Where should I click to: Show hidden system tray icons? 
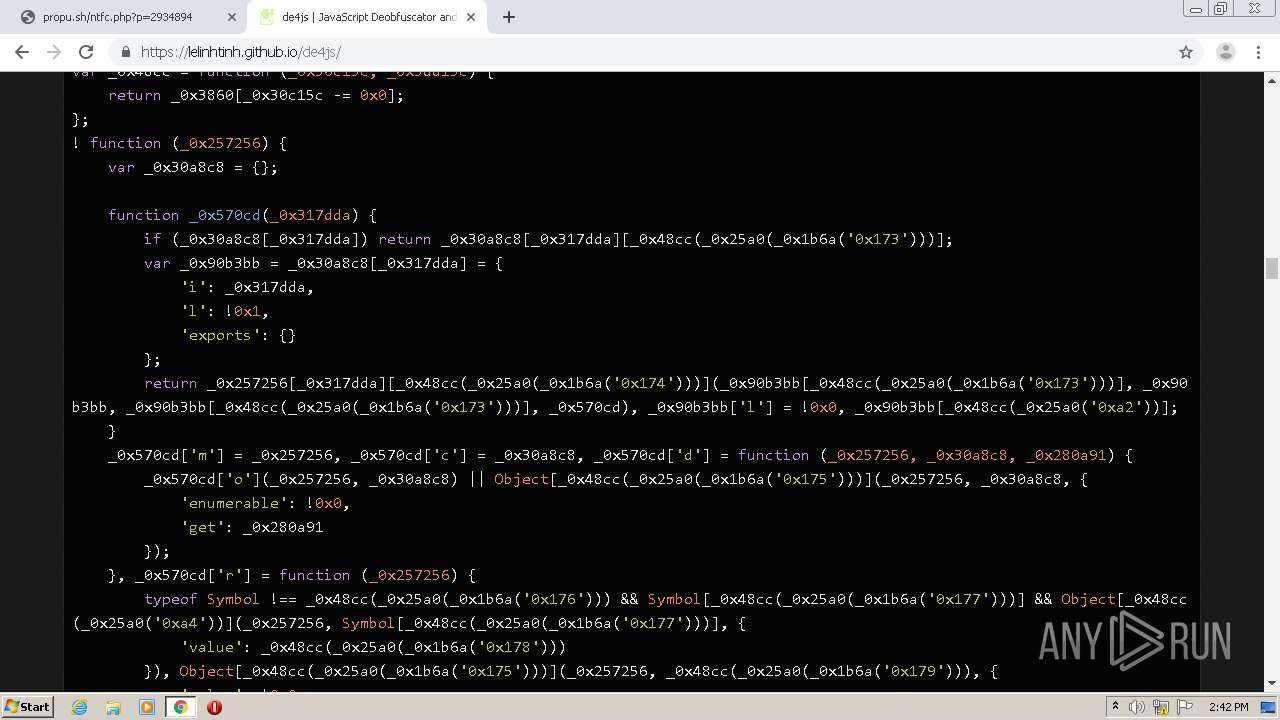pos(1116,707)
